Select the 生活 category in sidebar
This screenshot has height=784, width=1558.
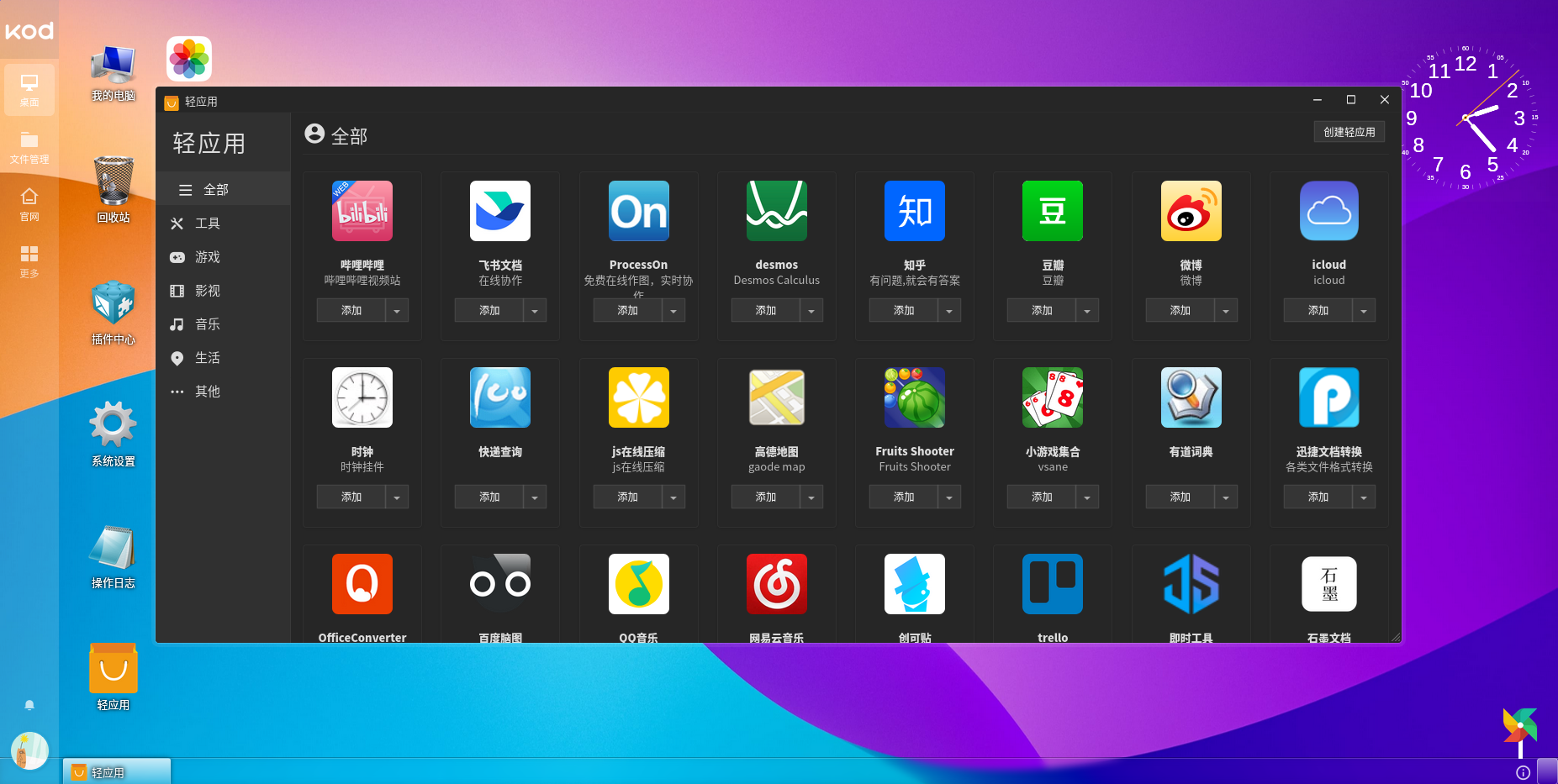[x=224, y=358]
